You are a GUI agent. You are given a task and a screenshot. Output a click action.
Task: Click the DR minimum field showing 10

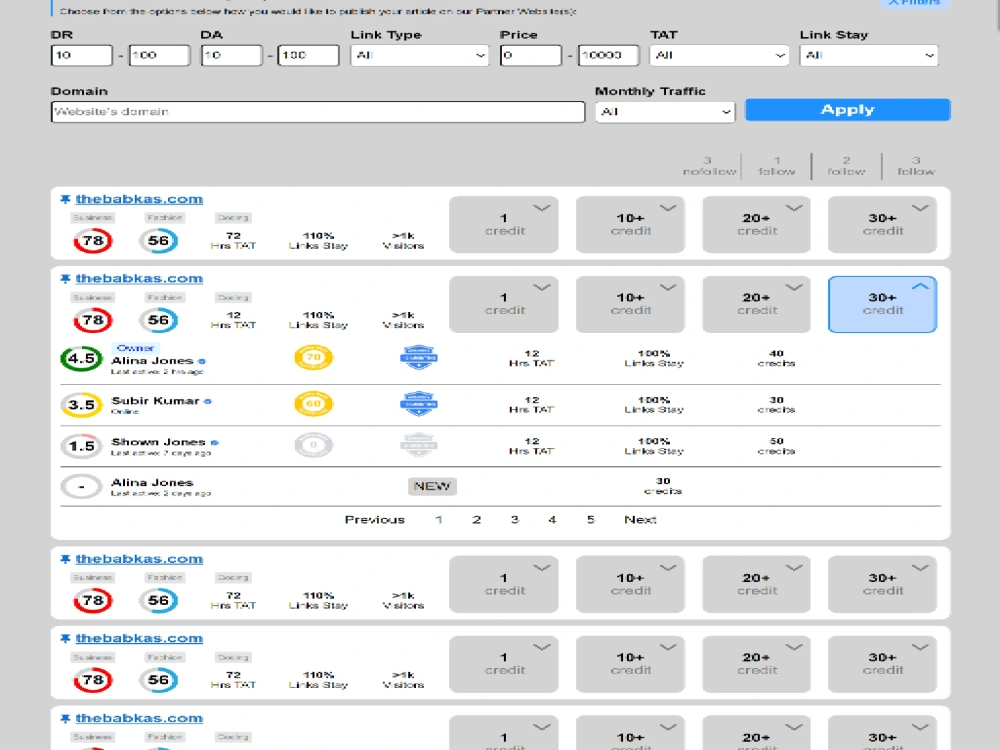82,55
